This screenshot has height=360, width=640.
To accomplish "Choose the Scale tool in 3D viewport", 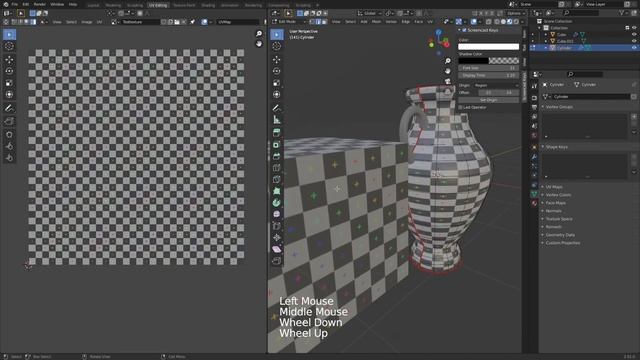I will 277,83.
